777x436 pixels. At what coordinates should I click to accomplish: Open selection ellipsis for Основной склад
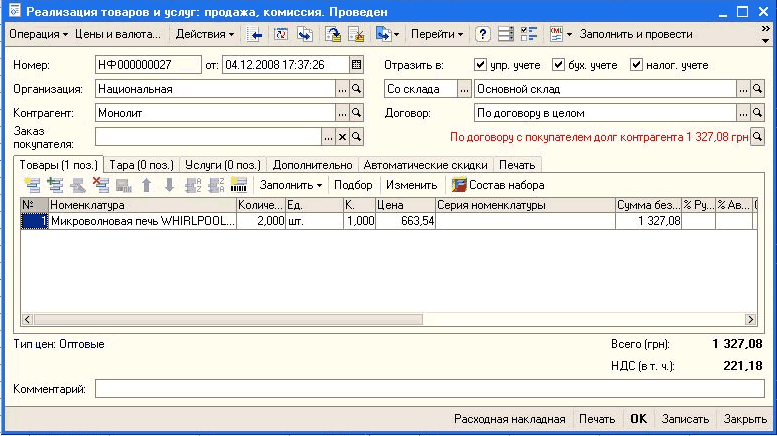point(743,89)
